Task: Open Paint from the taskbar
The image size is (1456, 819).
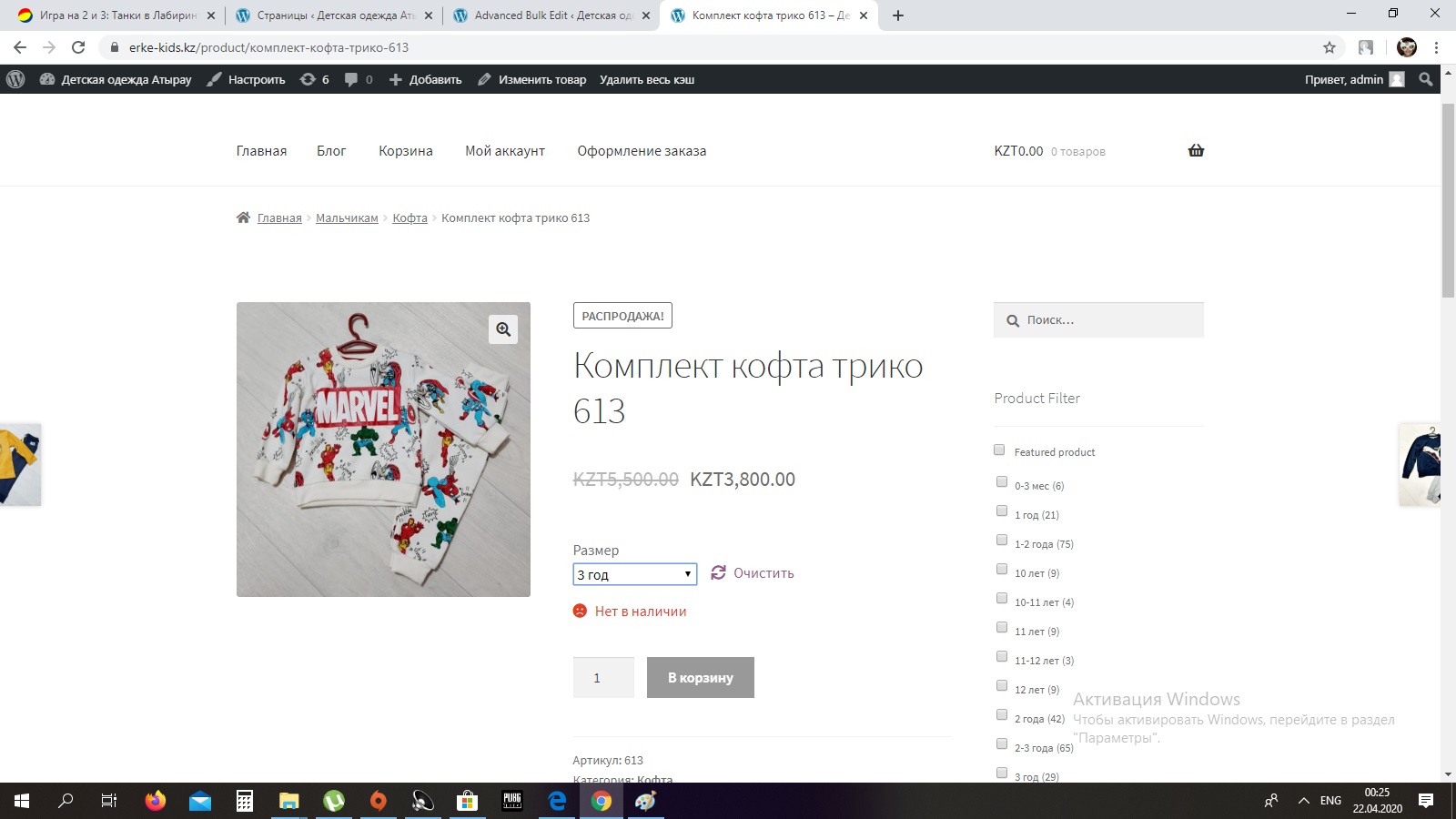Action: click(x=646, y=801)
